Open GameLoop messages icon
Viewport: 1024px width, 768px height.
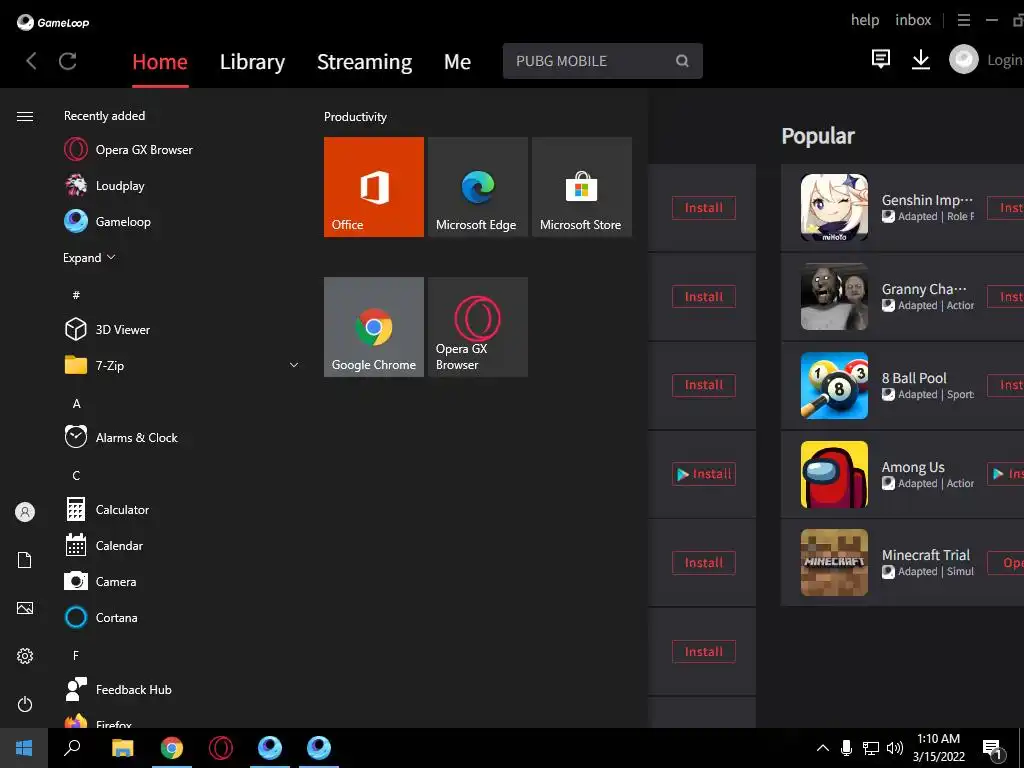tap(881, 59)
